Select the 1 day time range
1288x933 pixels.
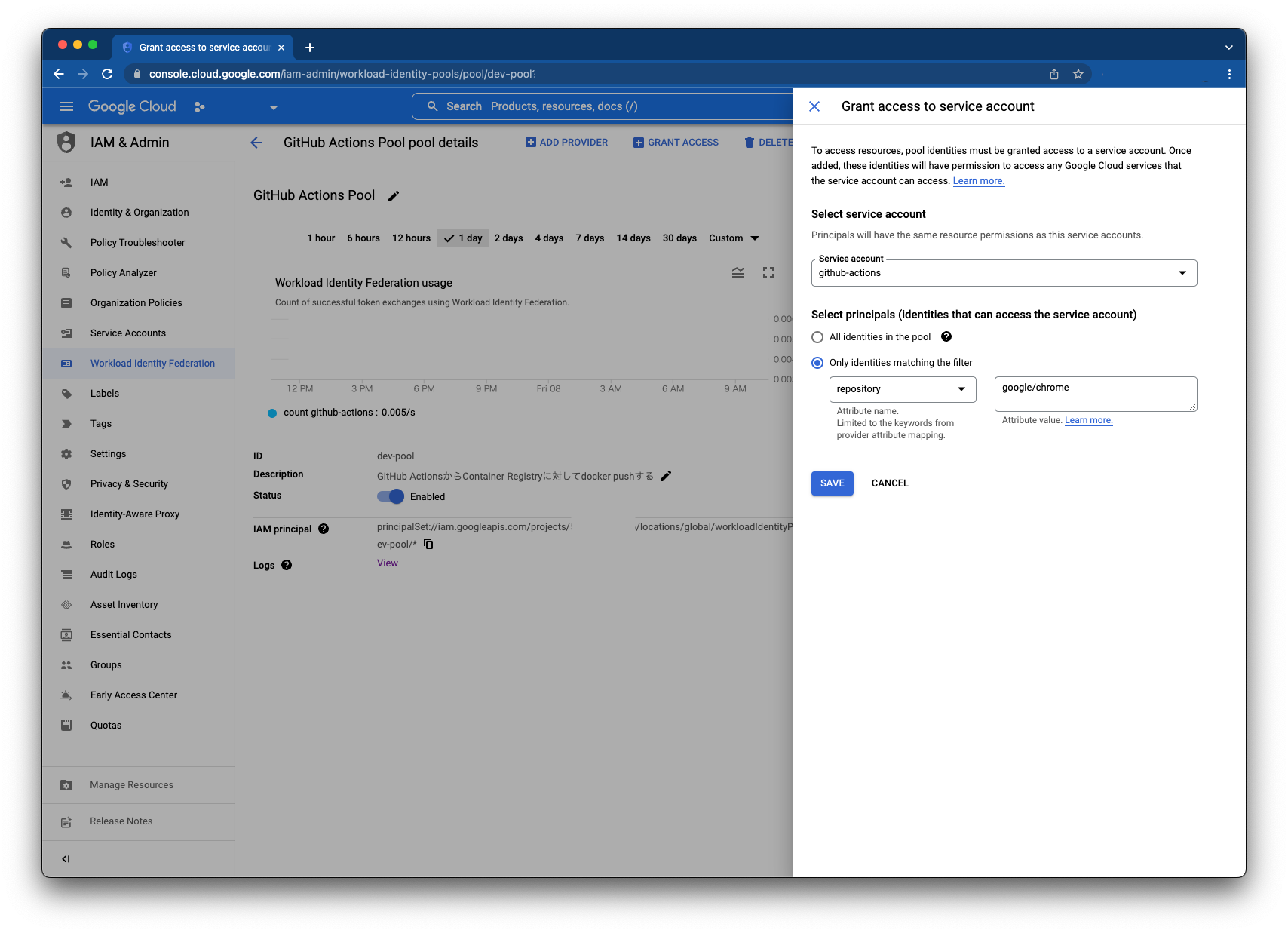coord(463,238)
